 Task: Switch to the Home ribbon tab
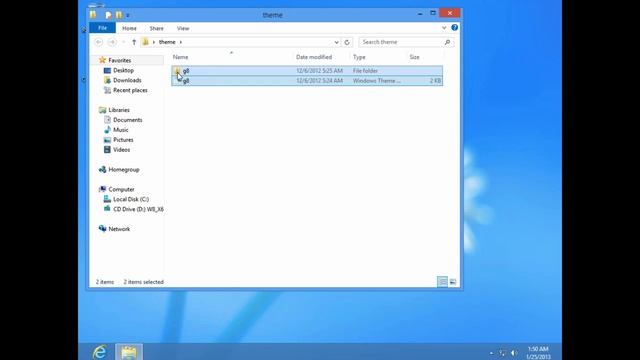click(x=129, y=28)
